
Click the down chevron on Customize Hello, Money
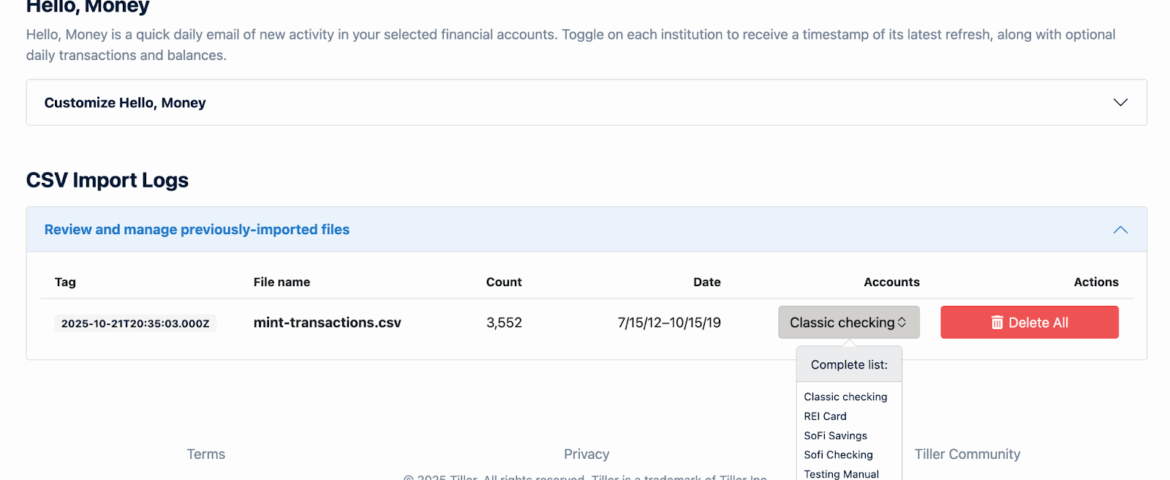click(x=1121, y=103)
